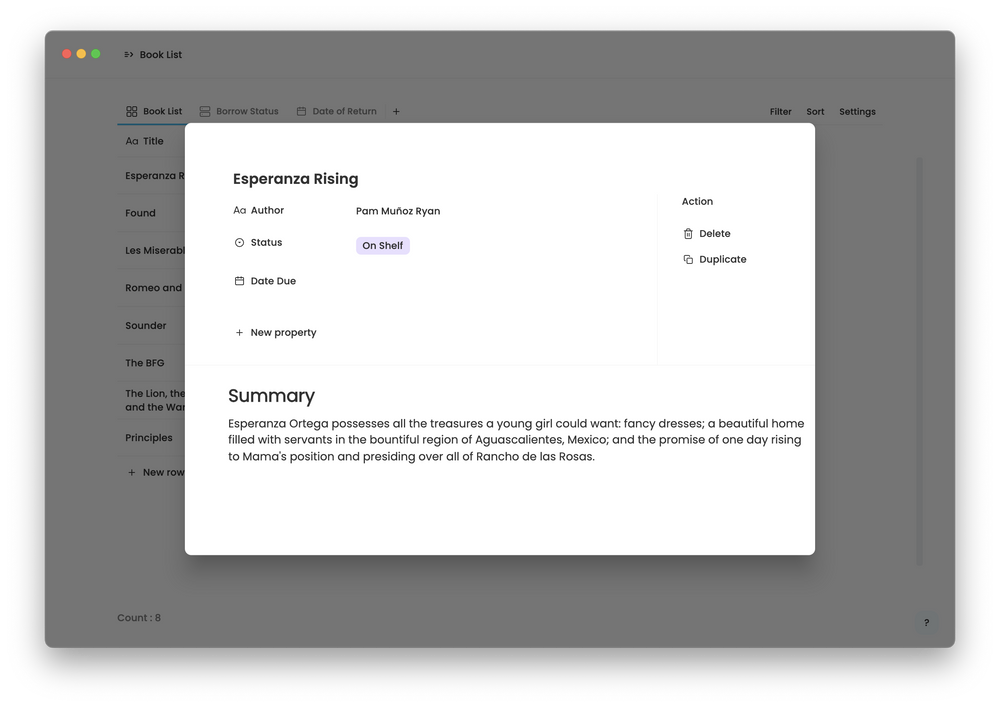Screen dimensions: 1000x707
Task: Open the On Shelf status selector
Action: 383,246
